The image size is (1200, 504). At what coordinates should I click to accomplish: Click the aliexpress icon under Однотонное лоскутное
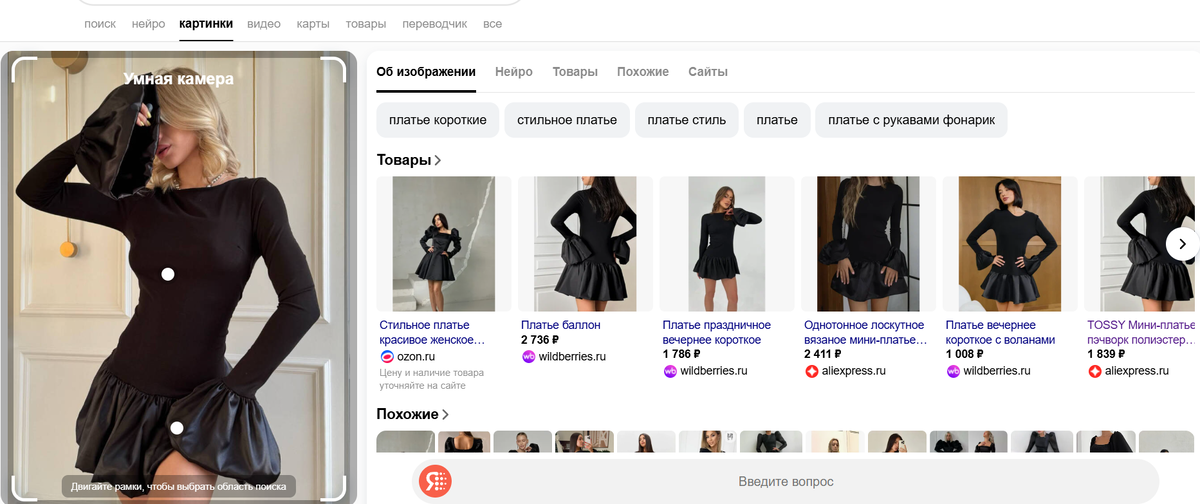coord(812,371)
